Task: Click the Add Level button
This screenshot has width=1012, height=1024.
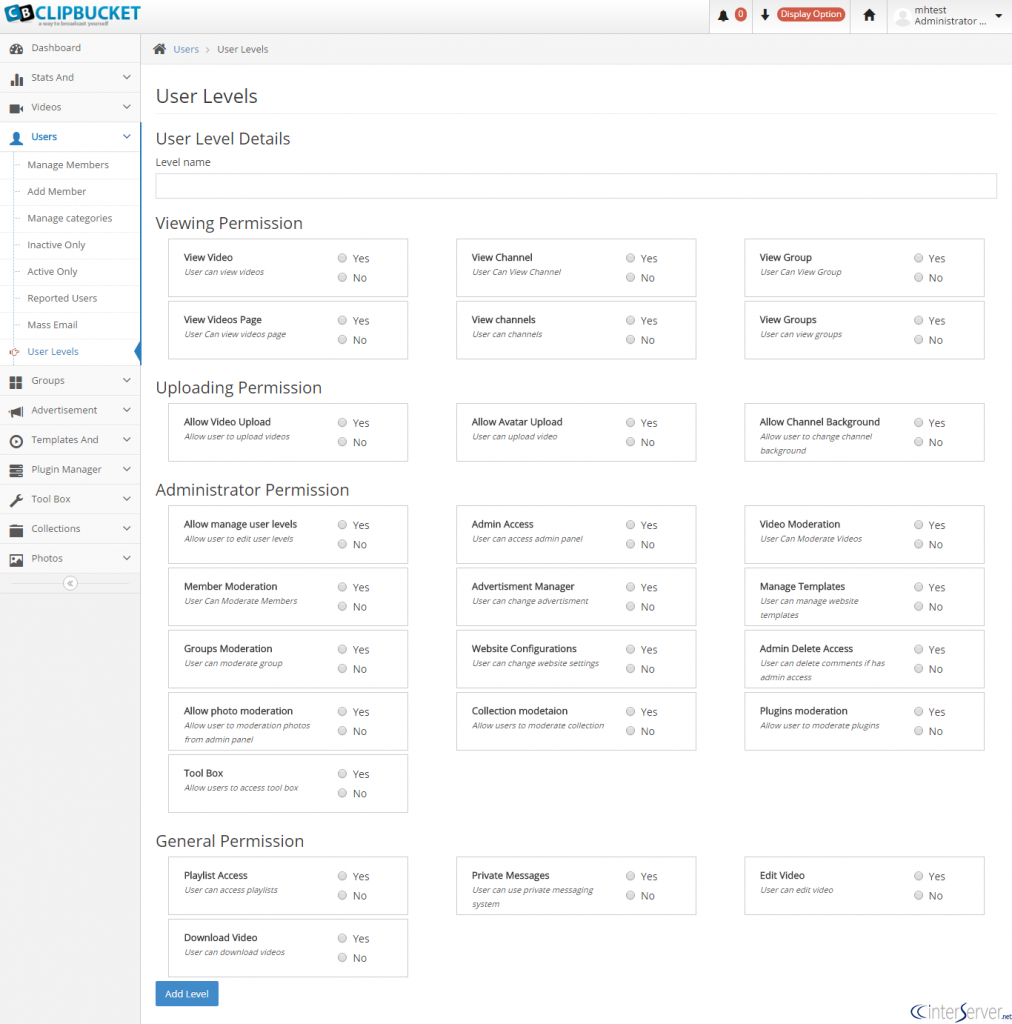Action: click(187, 993)
